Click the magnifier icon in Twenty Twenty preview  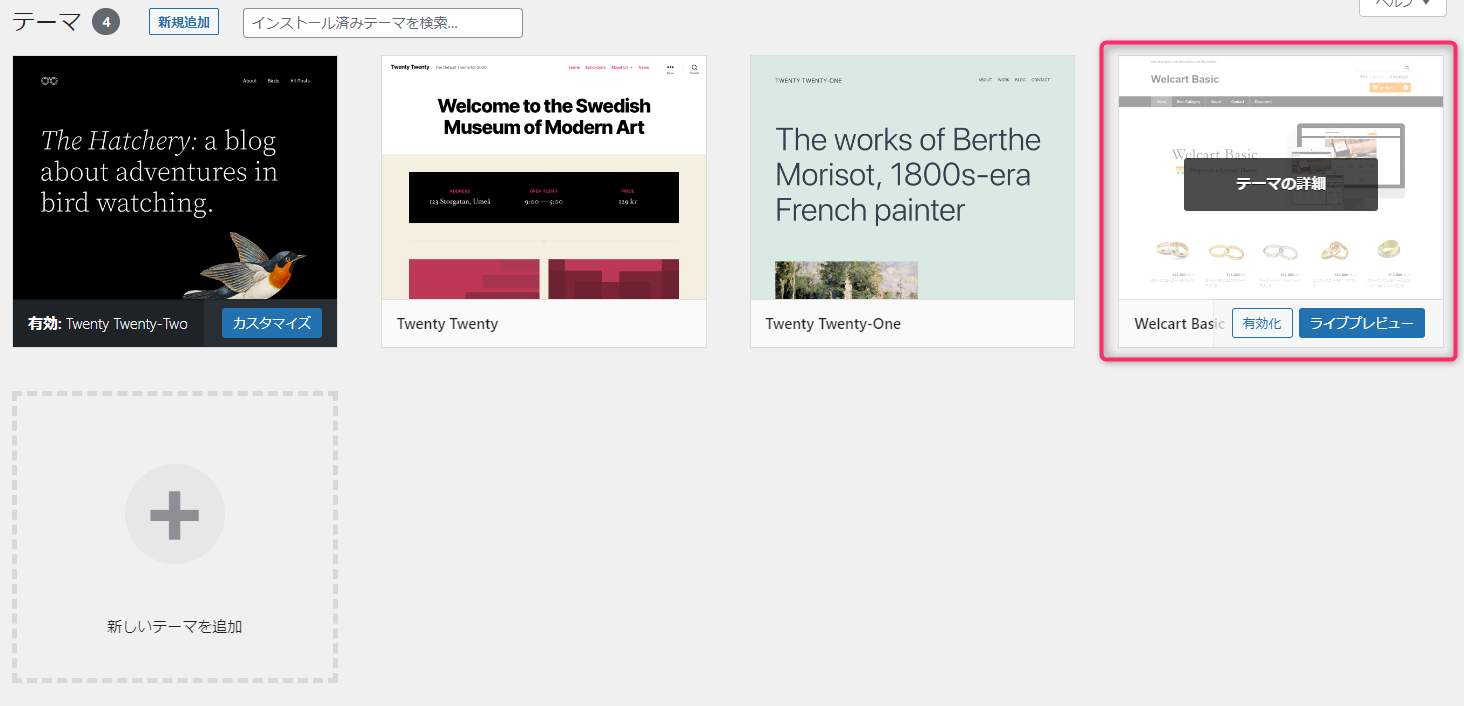pyautogui.click(x=694, y=68)
